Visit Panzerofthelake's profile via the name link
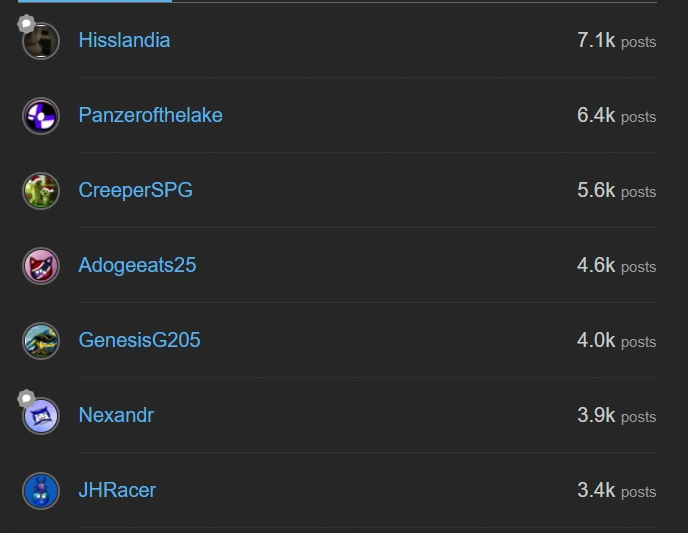 tap(150, 116)
